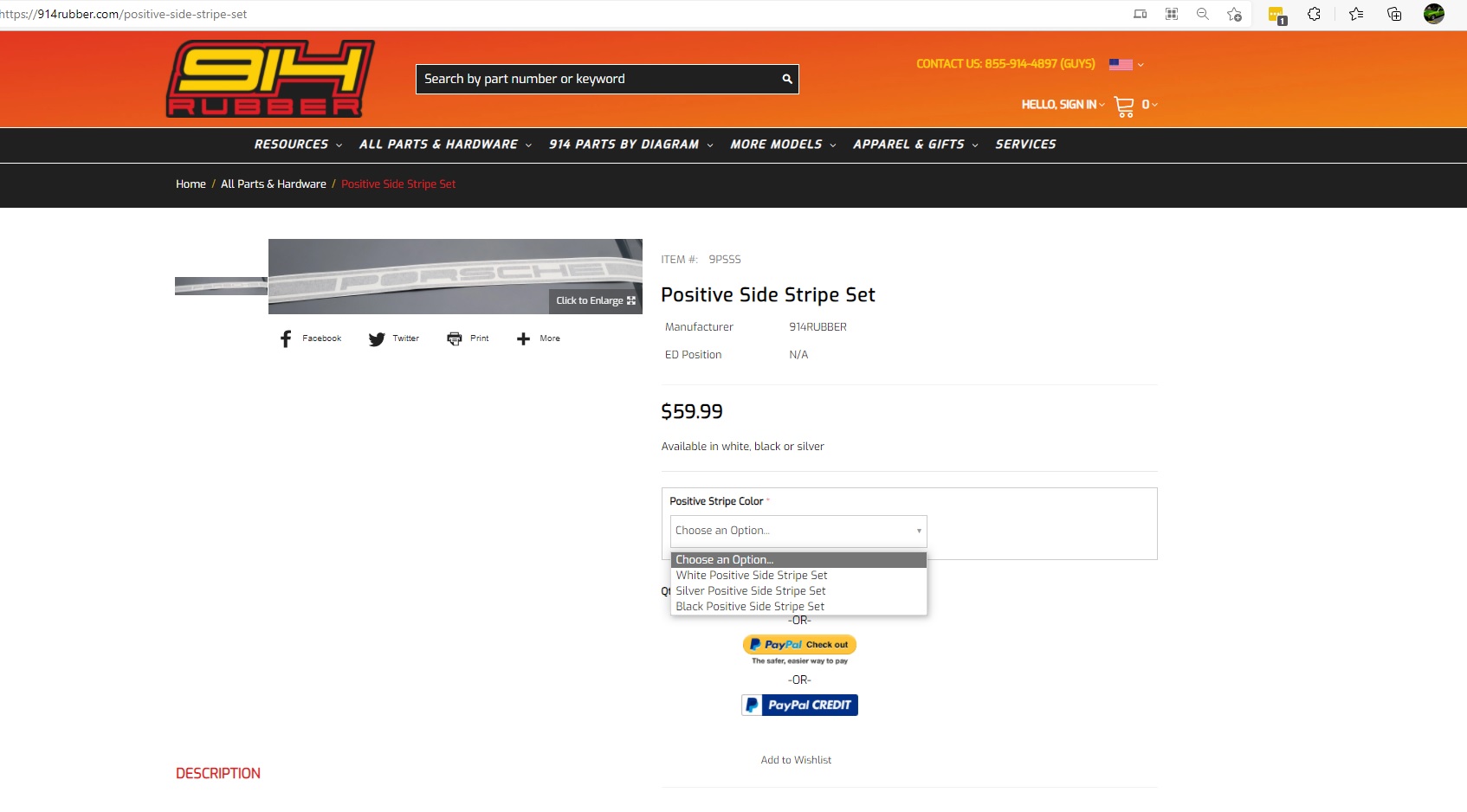Open the browser Collections icon
Image resolution: width=1467 pixels, height=812 pixels.
coord(1394,14)
